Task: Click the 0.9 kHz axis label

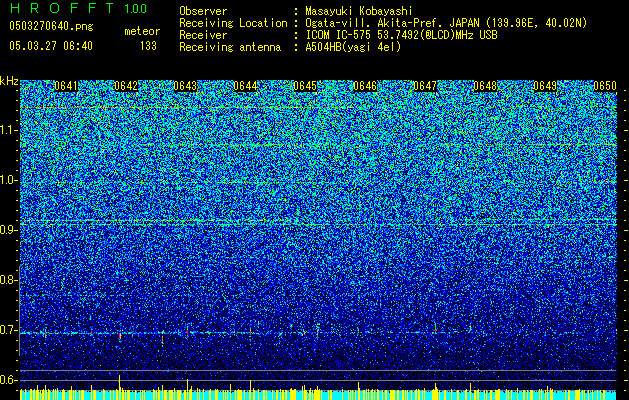Action: [x=9, y=230]
